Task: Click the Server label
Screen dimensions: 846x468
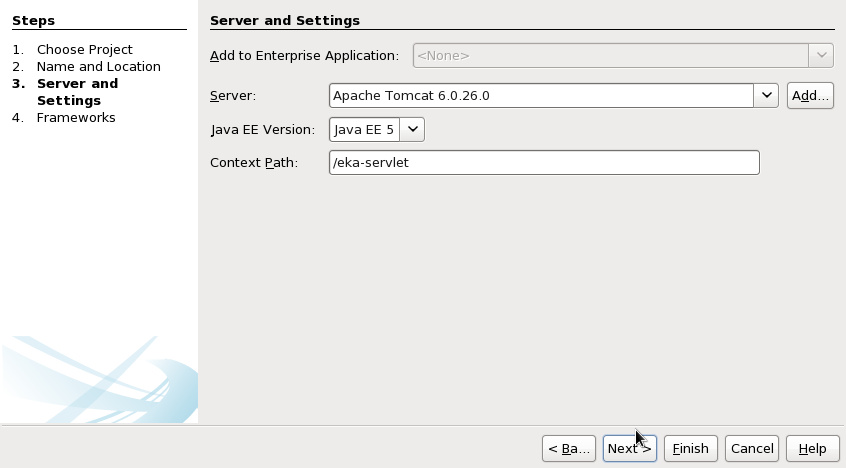Action: point(233,96)
